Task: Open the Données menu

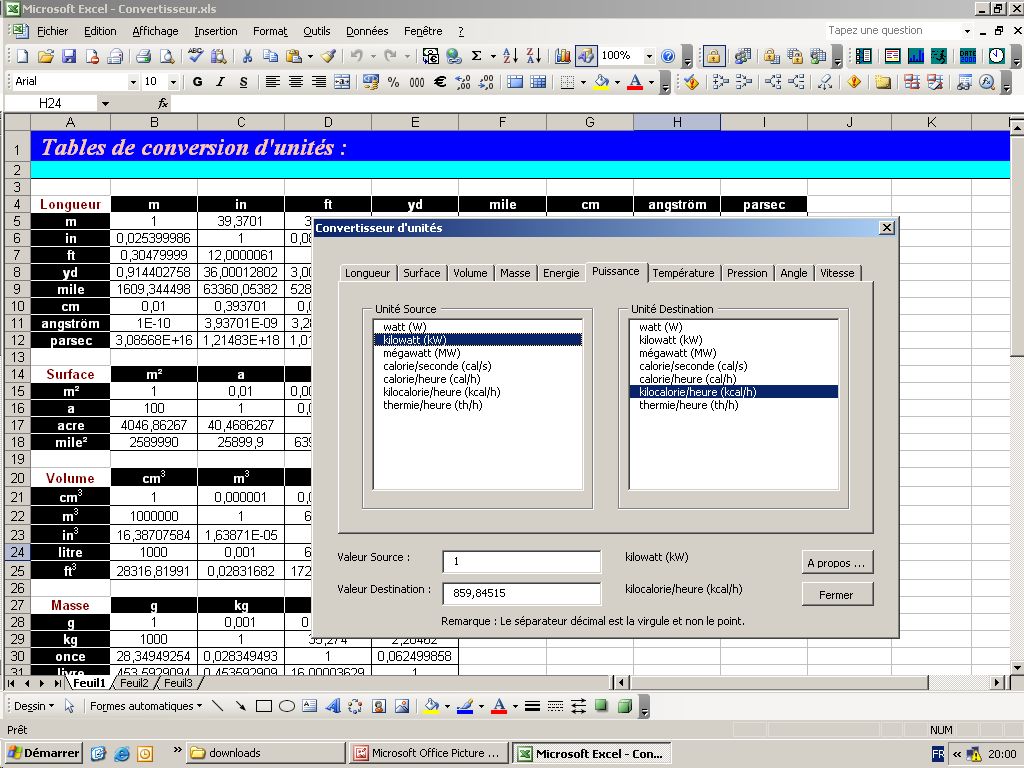Action: coord(367,31)
